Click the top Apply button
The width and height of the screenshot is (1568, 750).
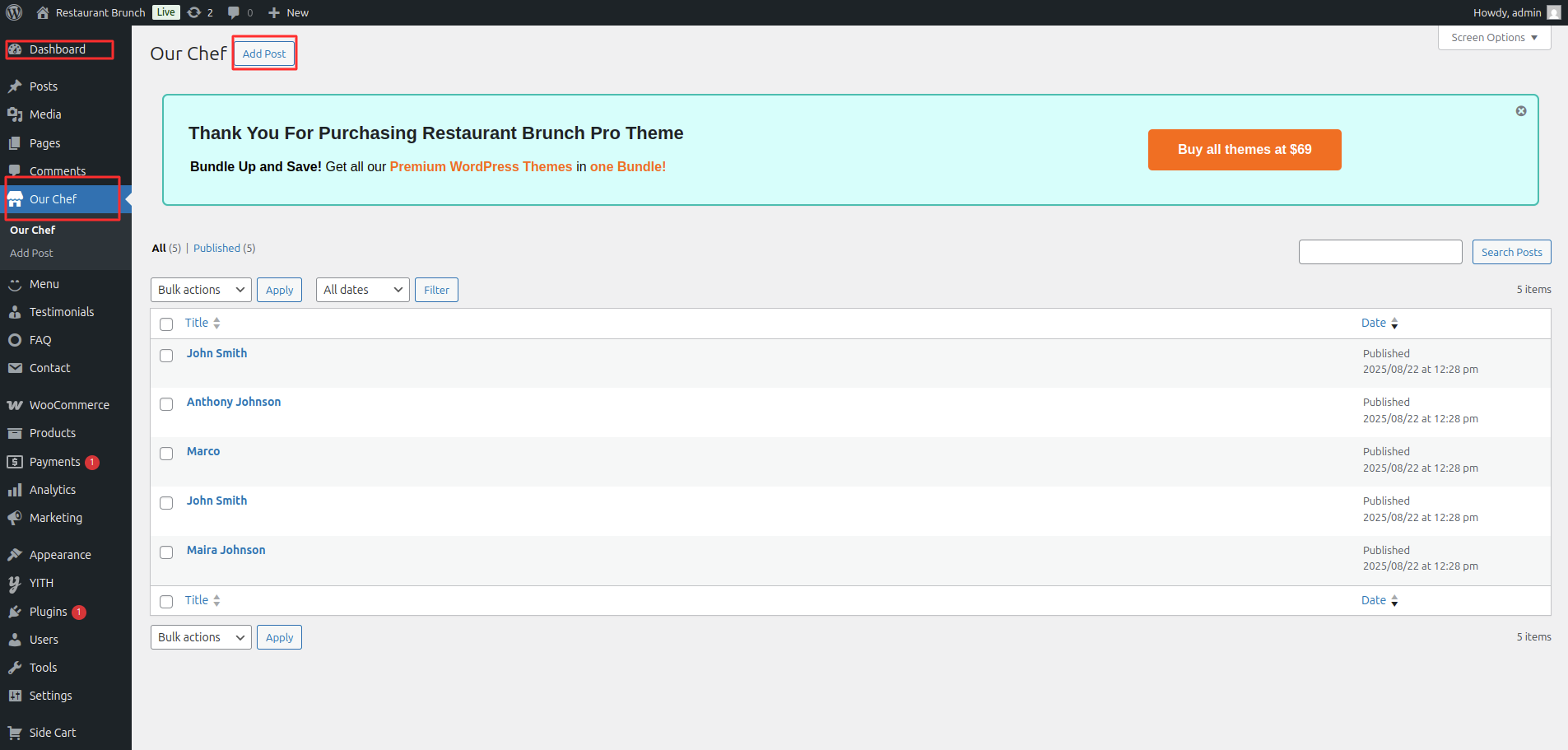[x=279, y=290]
